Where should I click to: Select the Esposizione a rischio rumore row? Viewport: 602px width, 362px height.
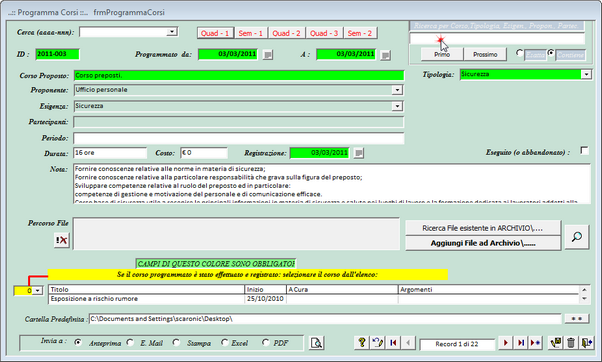pos(314,299)
